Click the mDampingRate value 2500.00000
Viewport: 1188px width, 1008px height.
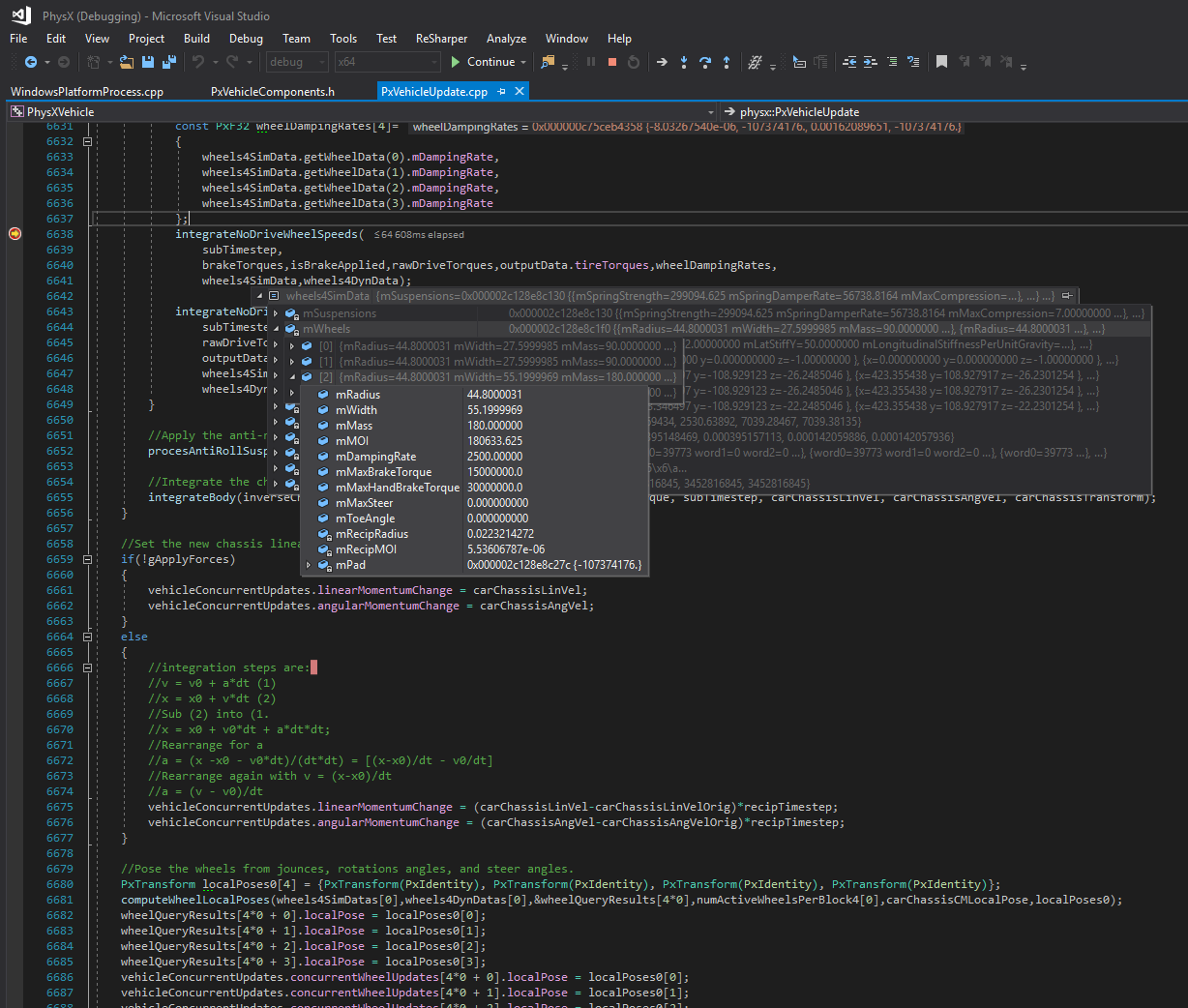pyautogui.click(x=494, y=457)
